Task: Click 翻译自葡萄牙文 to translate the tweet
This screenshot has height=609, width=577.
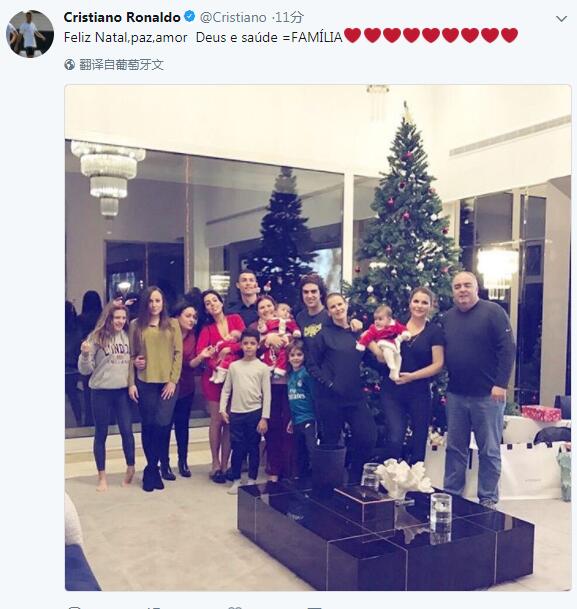Action: pos(122,64)
